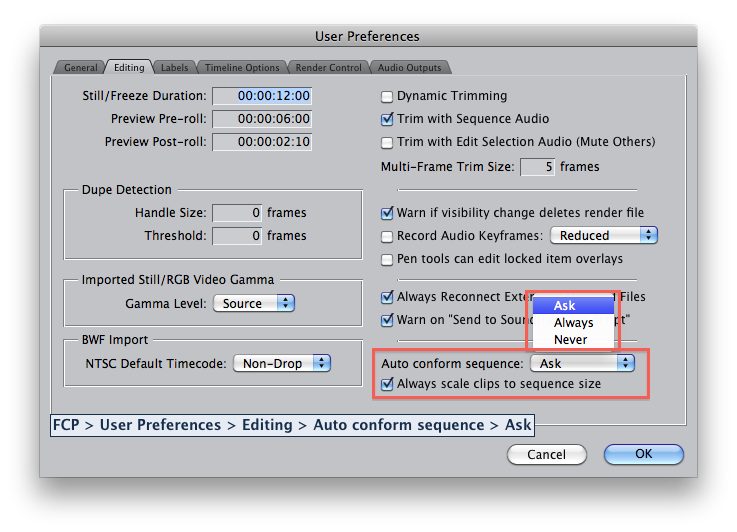Toggle Warn if visibility change deletes render file

pyautogui.click(x=387, y=213)
